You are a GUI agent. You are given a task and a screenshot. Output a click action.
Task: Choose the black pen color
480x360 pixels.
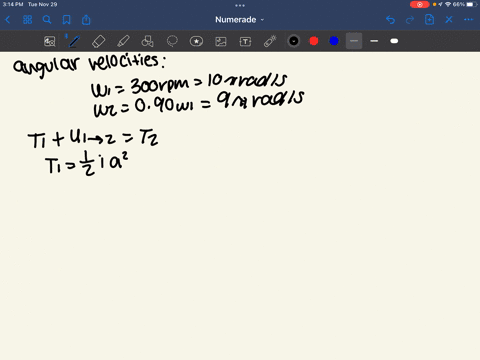(x=294, y=41)
